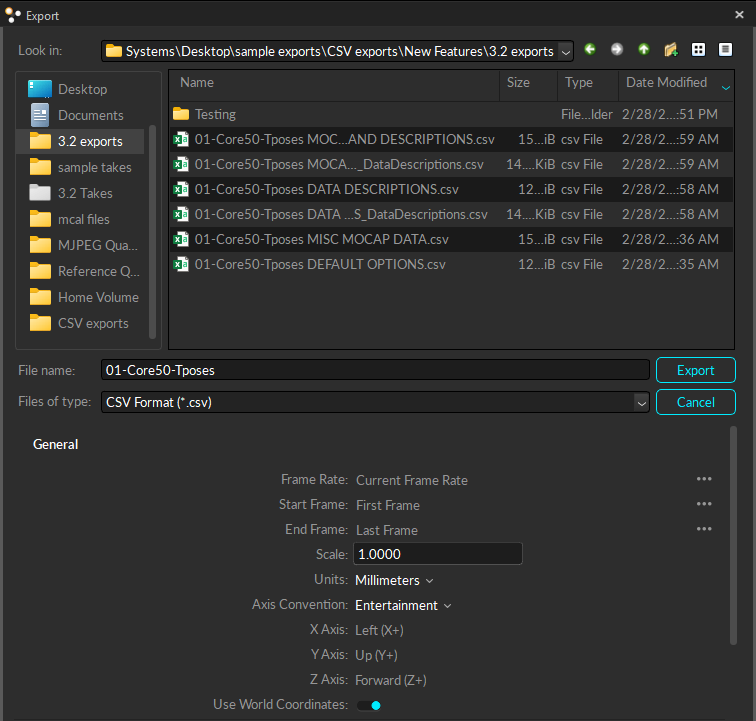Open End Frame options ellipsis
Screen dimensions: 756x721
[704, 529]
